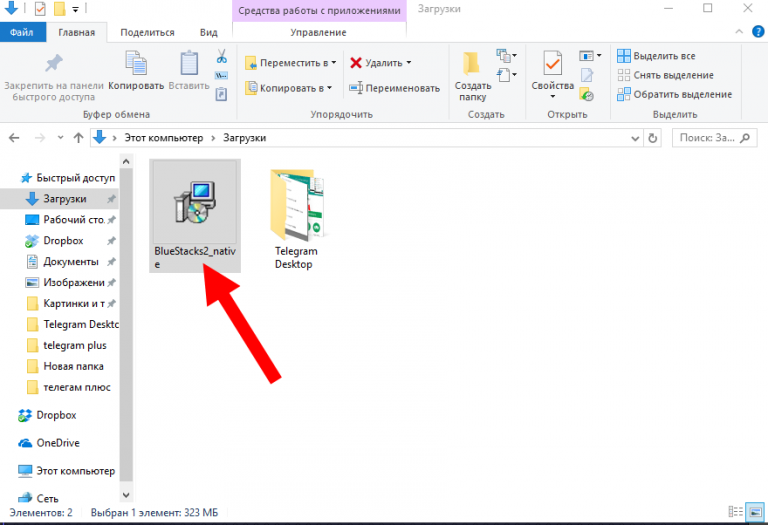Open Картинки folder in sidebar

71,304
